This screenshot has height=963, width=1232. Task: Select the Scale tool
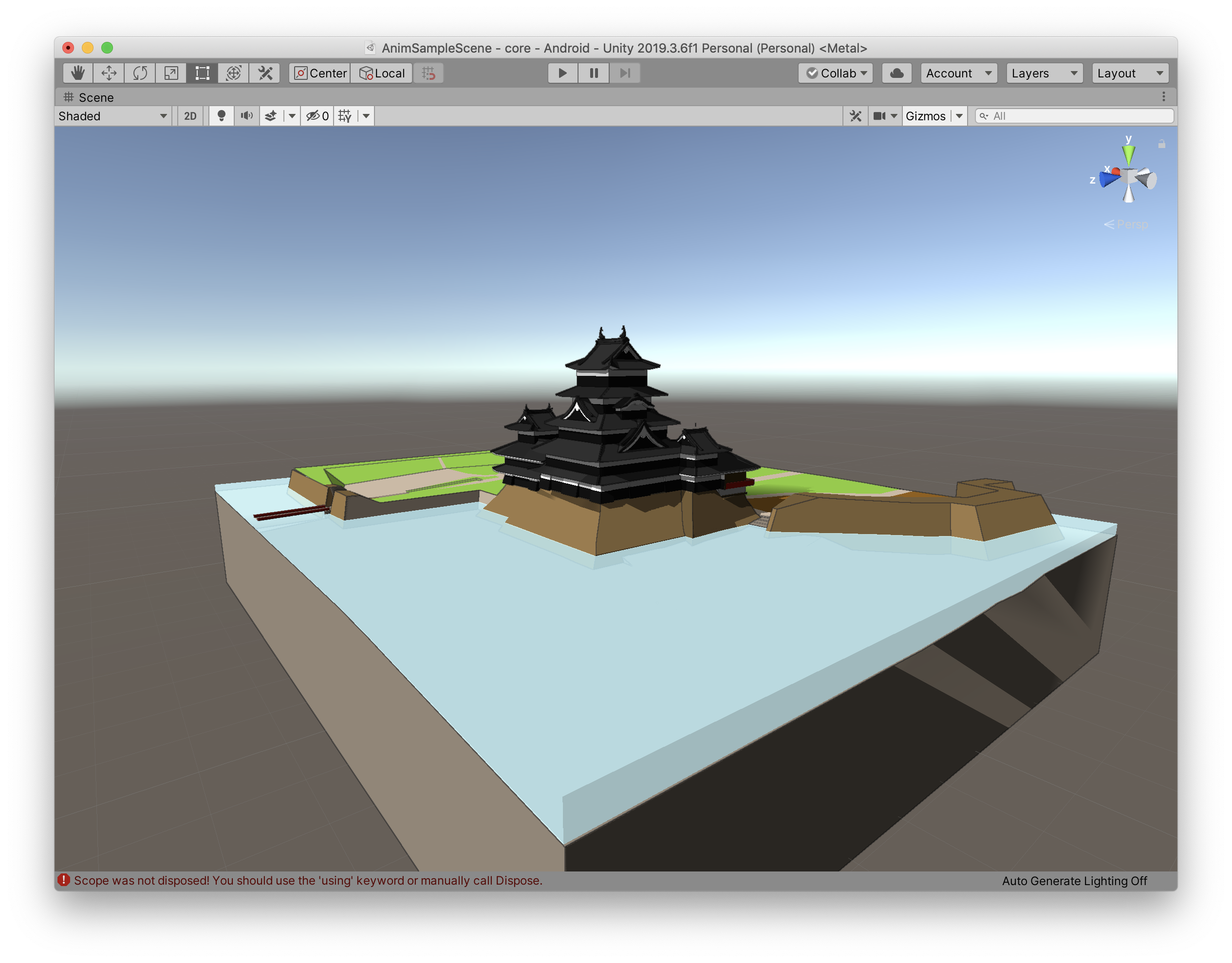click(x=171, y=74)
